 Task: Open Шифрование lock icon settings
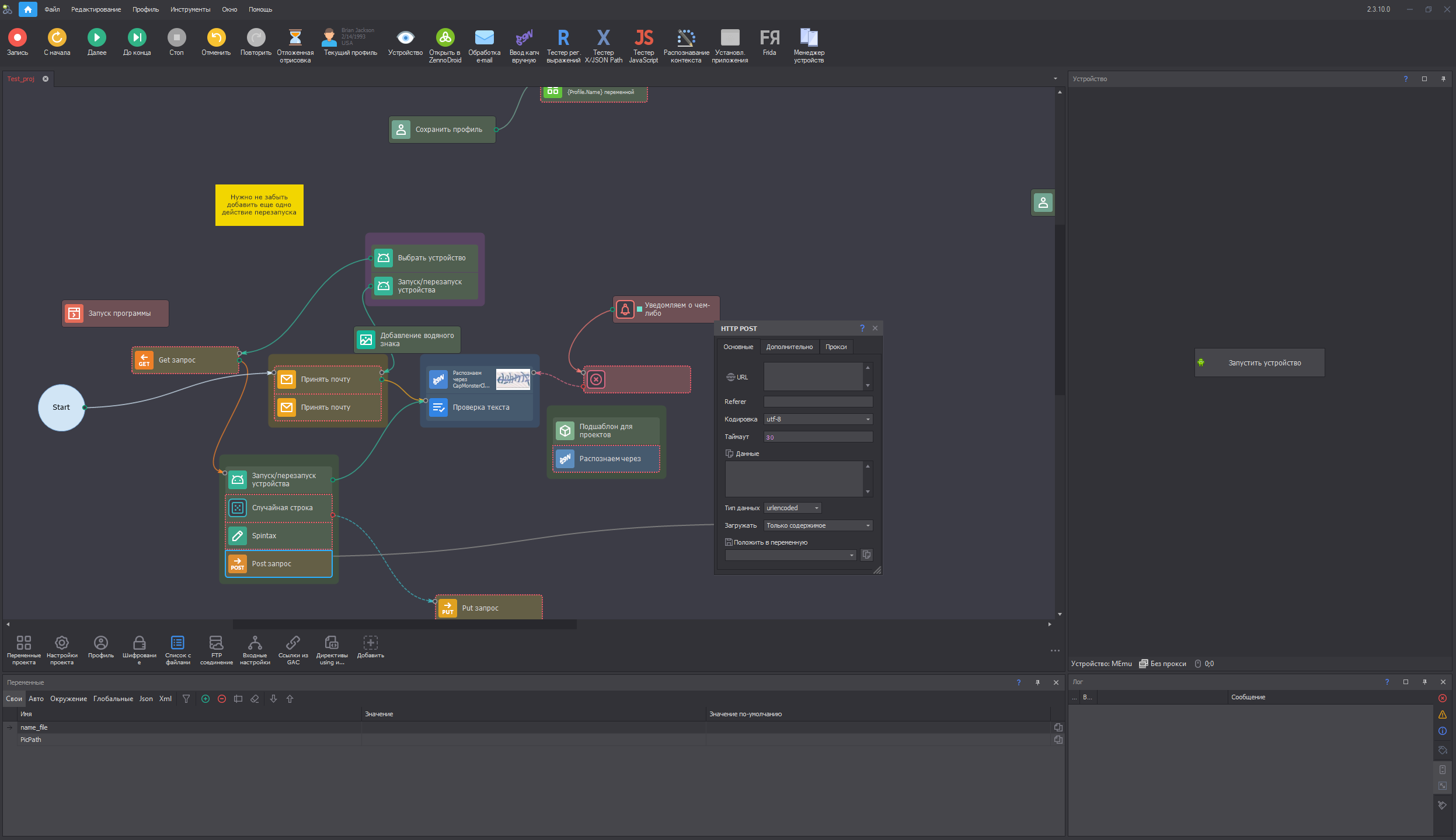pyautogui.click(x=139, y=643)
